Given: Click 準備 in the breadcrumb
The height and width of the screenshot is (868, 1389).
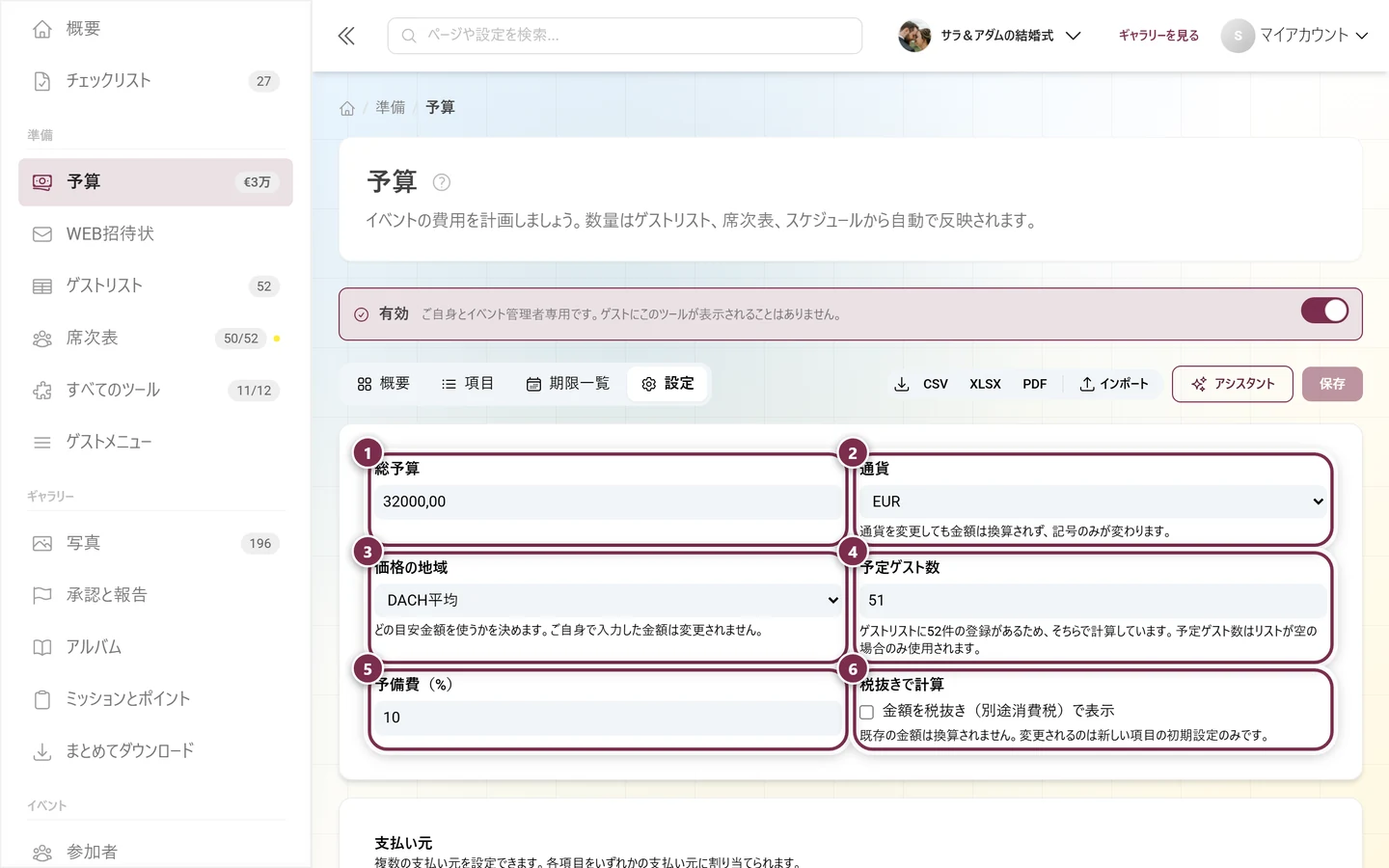Looking at the screenshot, I should 391,108.
